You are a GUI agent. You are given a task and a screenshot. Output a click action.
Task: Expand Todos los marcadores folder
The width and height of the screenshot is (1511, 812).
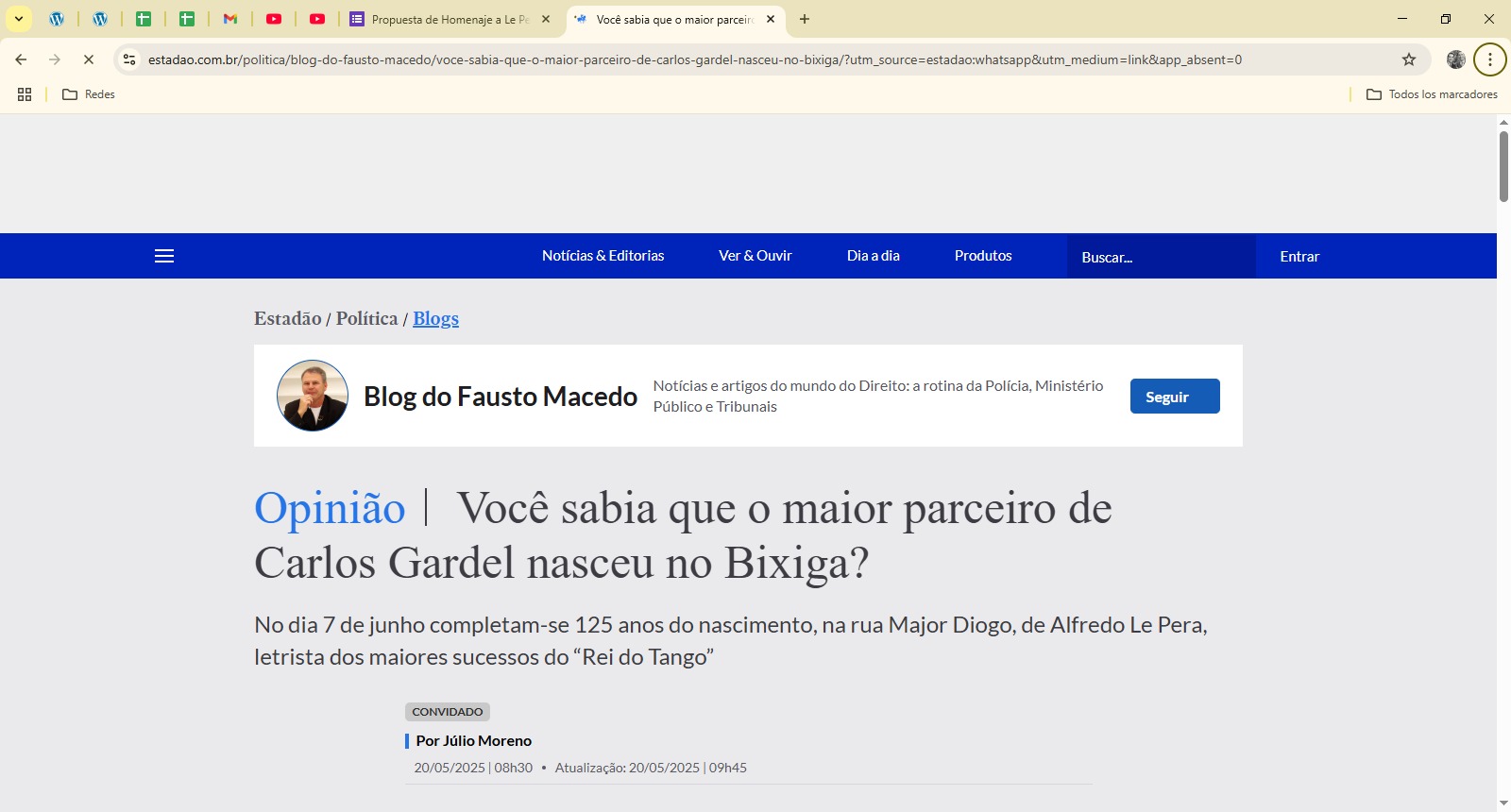tap(1432, 94)
